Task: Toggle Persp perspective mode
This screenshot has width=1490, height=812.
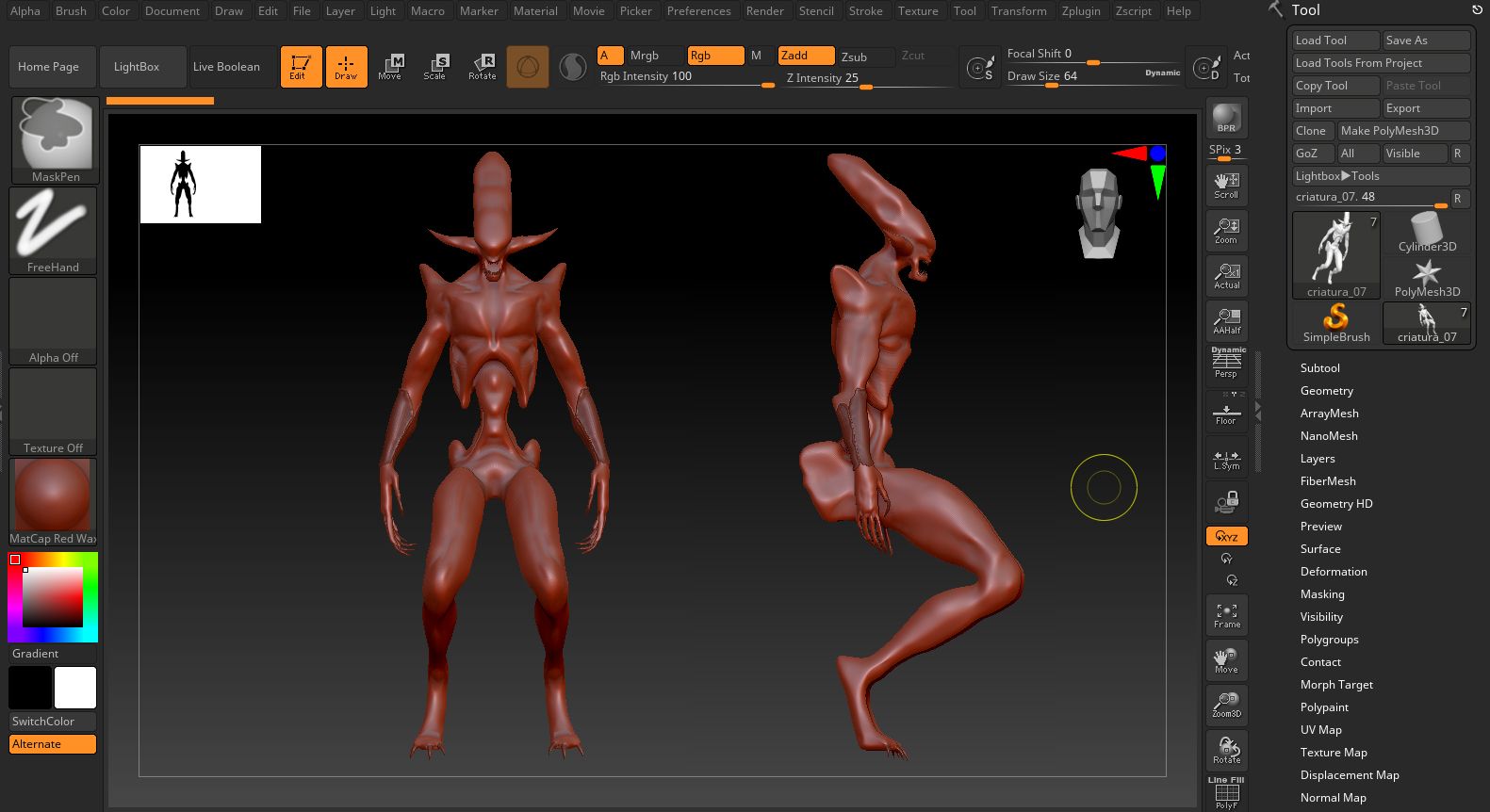Action: pos(1226,365)
